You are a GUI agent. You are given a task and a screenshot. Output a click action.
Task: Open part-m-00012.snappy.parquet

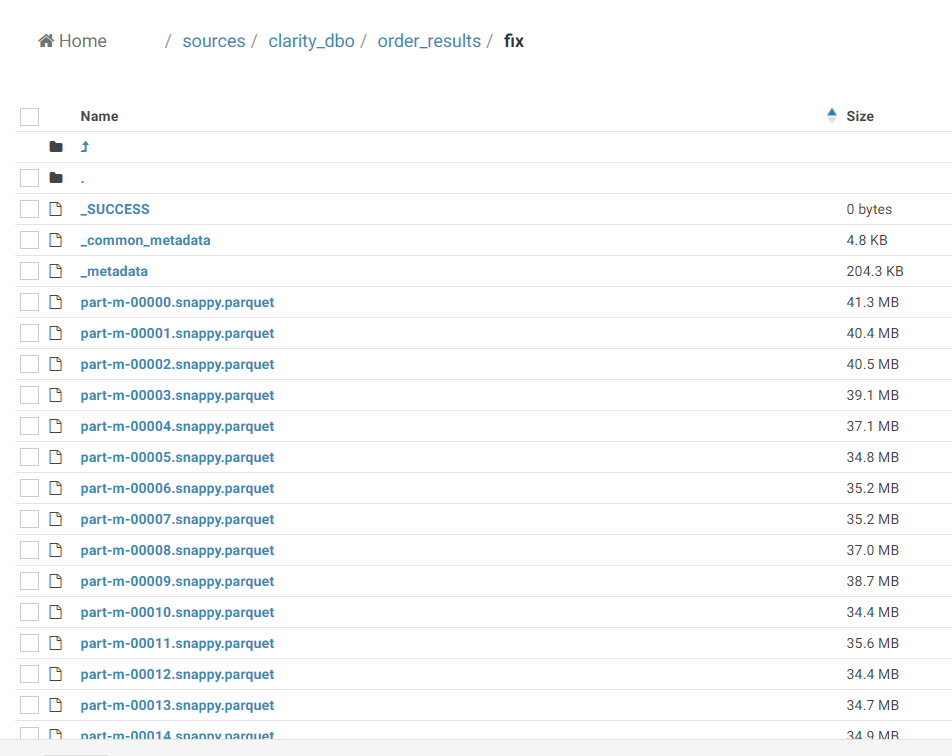click(x=177, y=673)
